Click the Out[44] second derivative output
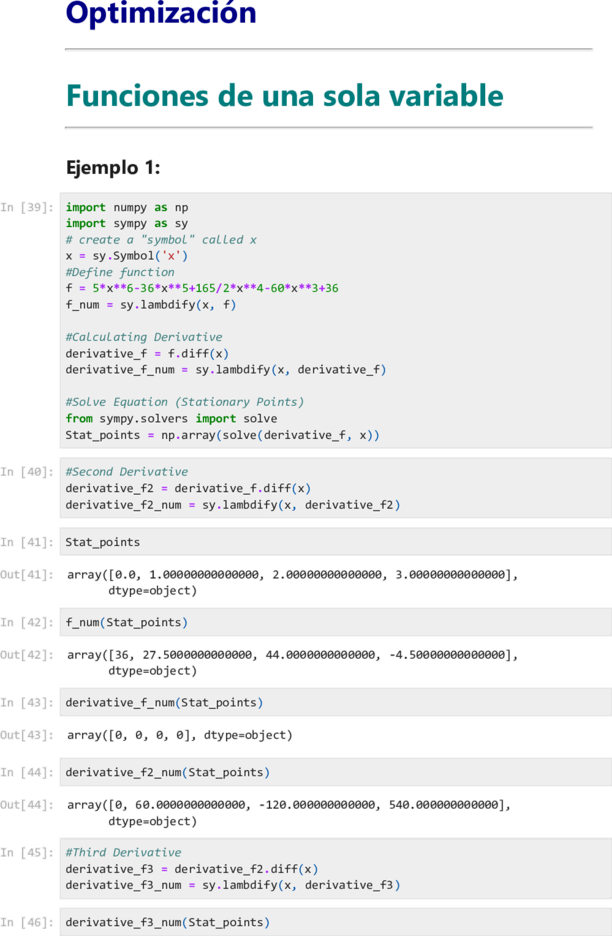612x936 pixels. pos(289,812)
